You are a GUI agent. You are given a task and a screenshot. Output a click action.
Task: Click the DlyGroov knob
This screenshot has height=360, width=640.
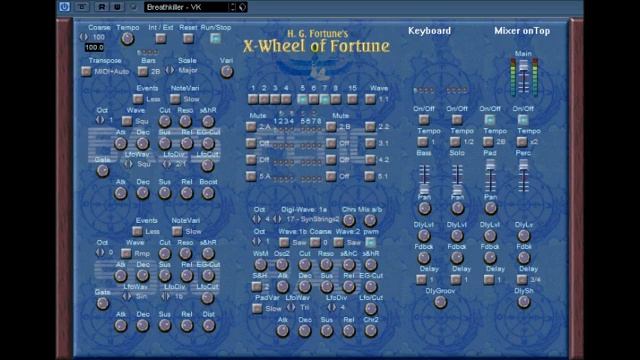coord(440,302)
